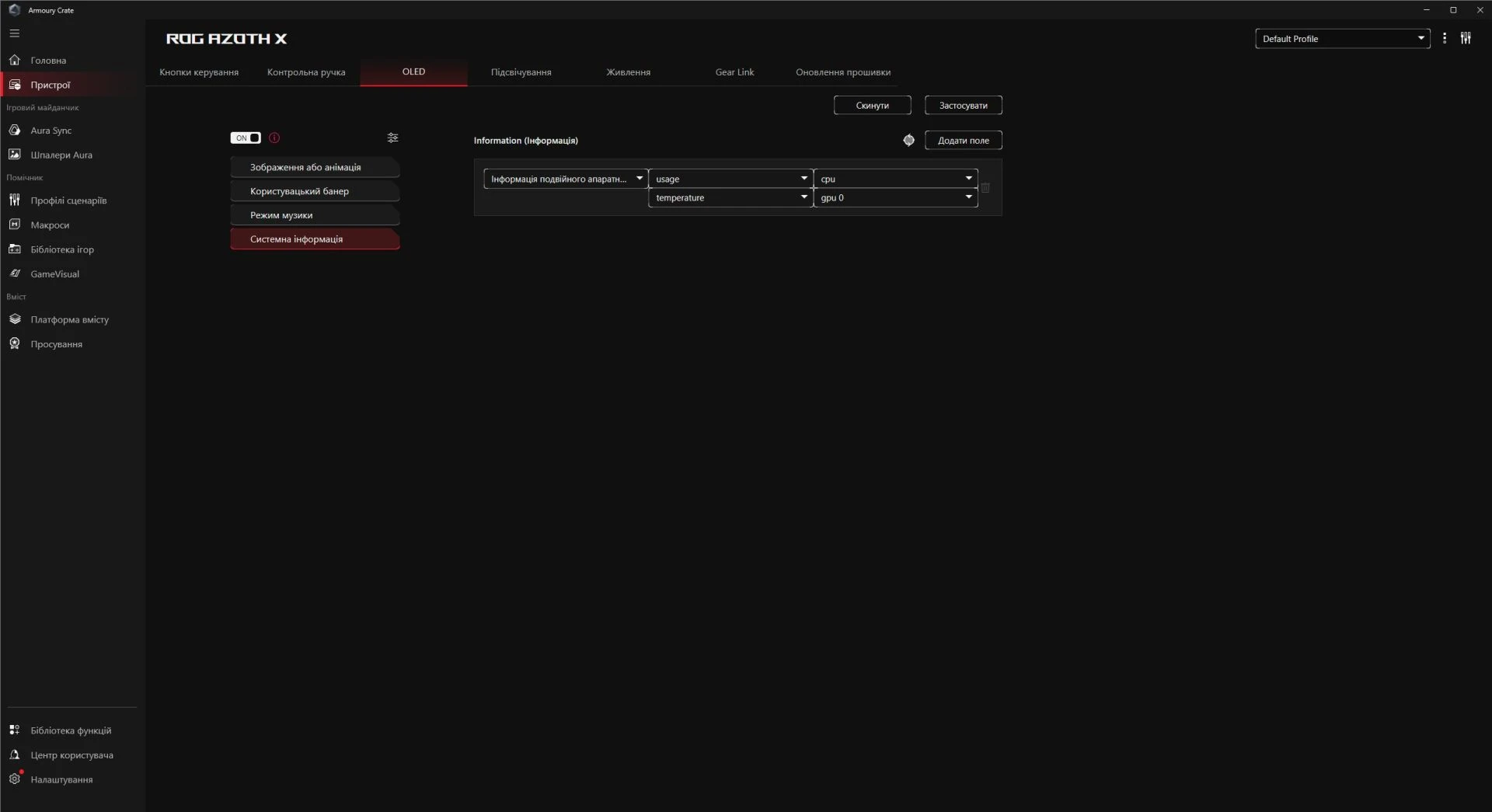Click the Шпалери Aura wallpaper icon

click(15, 155)
